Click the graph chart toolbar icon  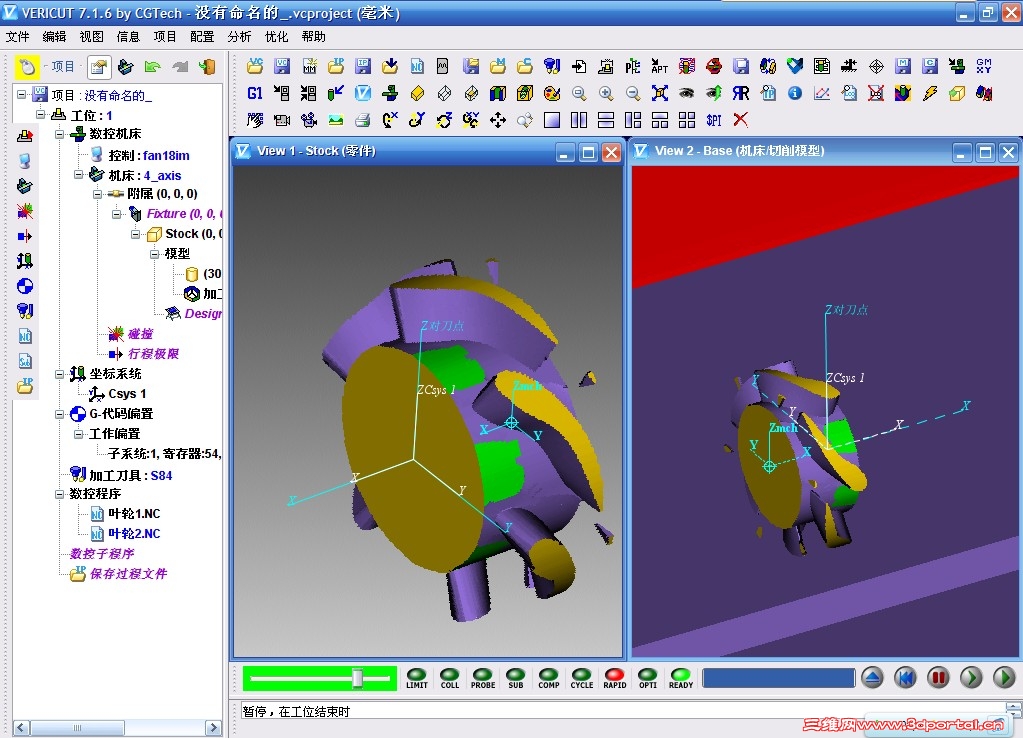[822, 93]
